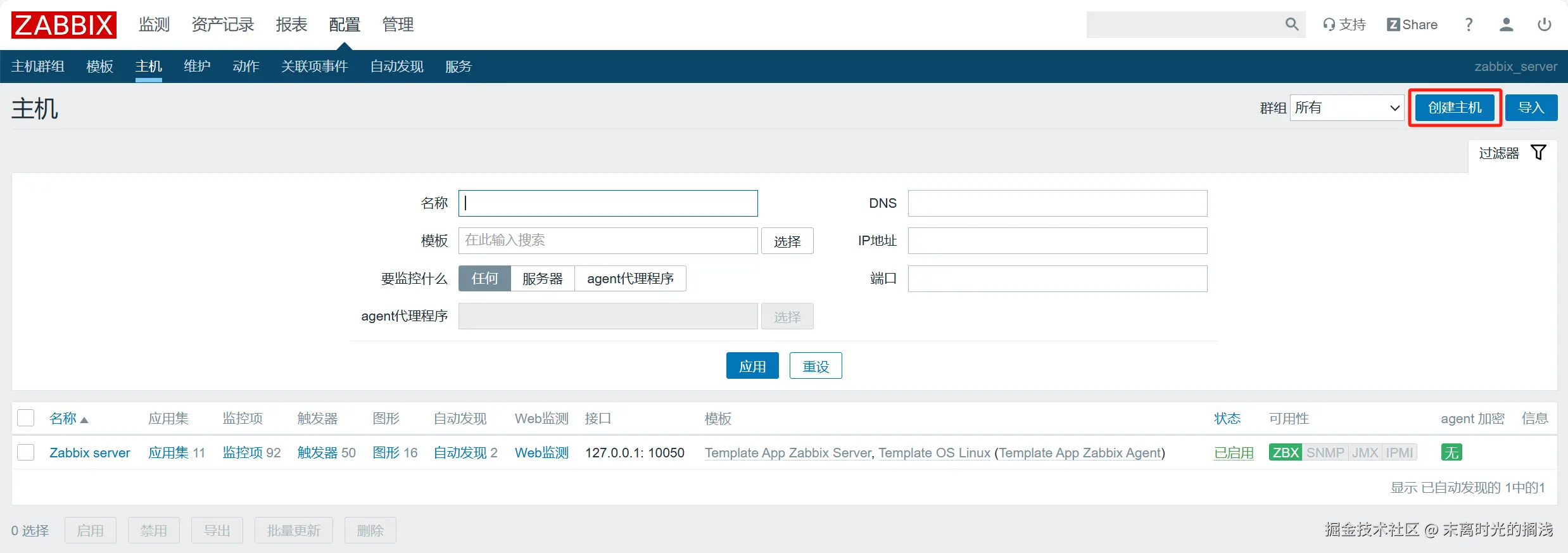Focus the 模板 search input

click(608, 241)
